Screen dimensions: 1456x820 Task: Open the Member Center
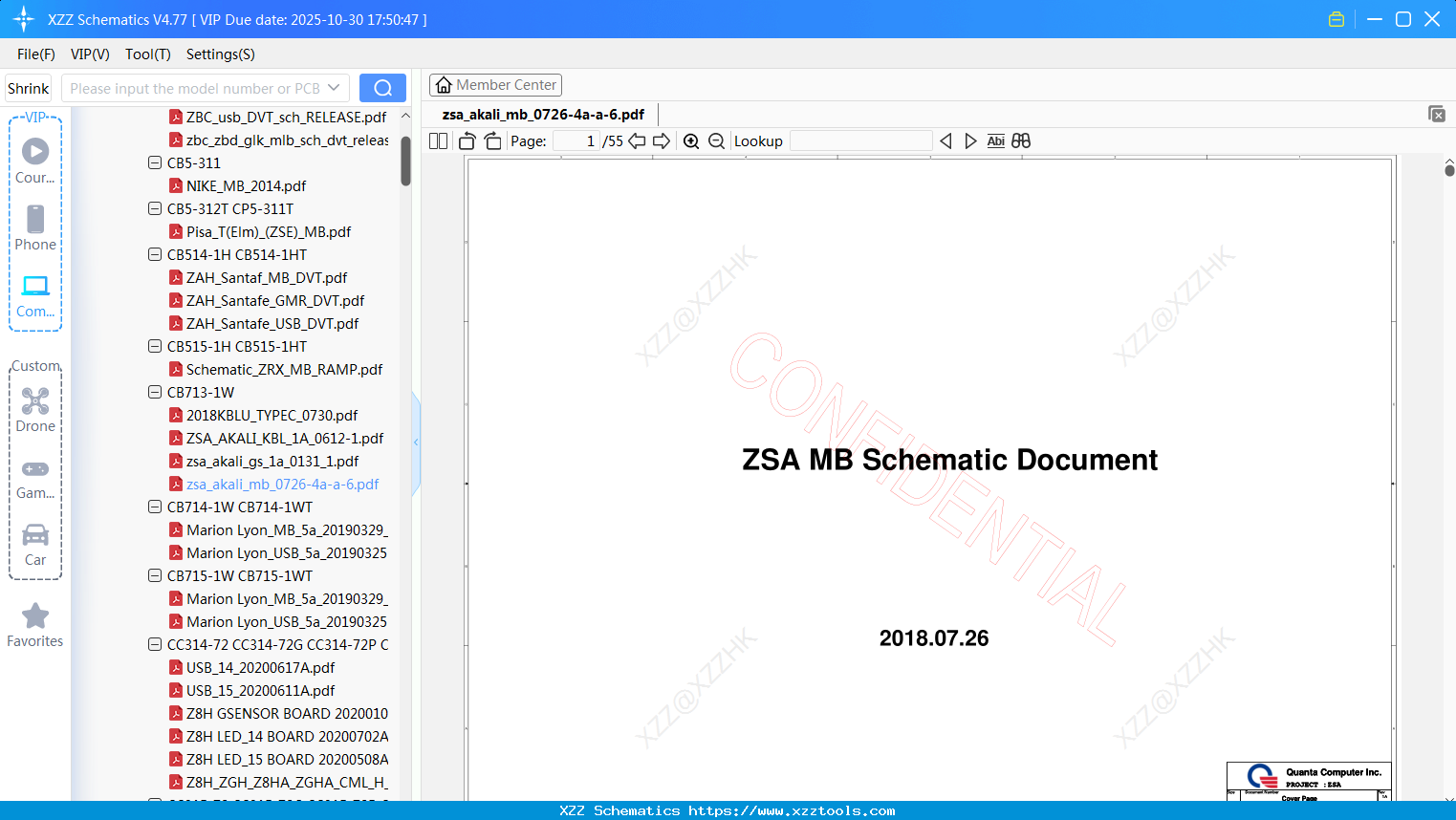(x=495, y=85)
